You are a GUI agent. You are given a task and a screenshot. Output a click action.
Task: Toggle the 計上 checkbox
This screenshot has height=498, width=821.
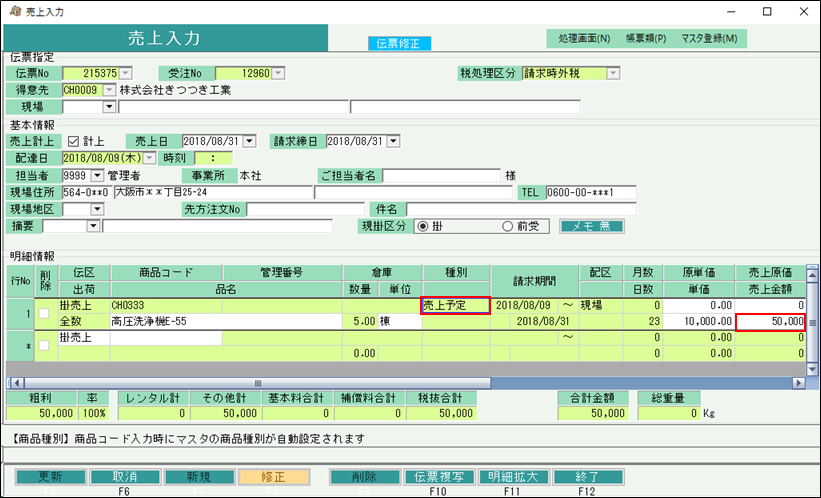[x=73, y=141]
